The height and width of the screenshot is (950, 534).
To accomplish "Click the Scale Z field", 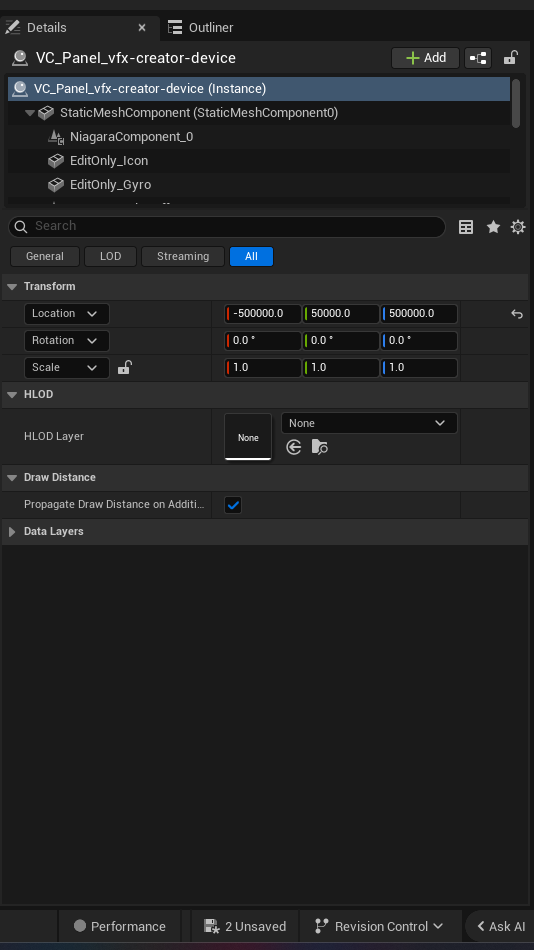I will point(419,368).
